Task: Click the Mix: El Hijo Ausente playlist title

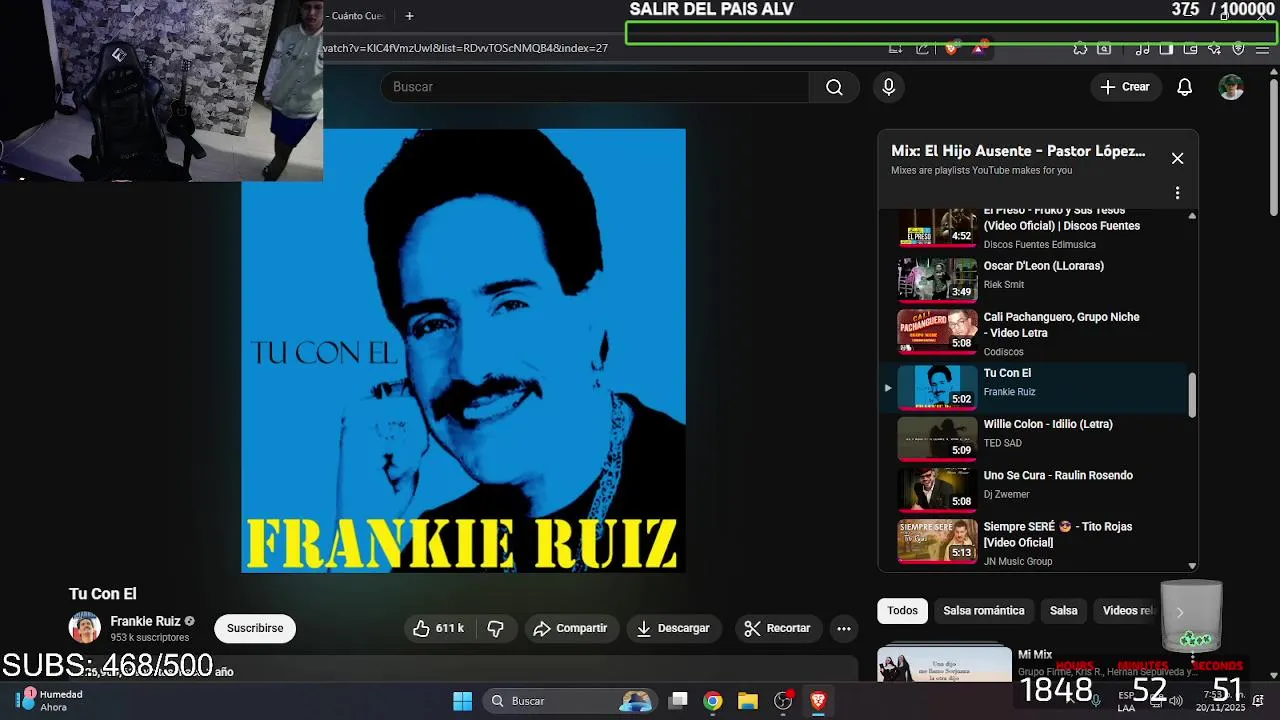Action: (x=1018, y=151)
